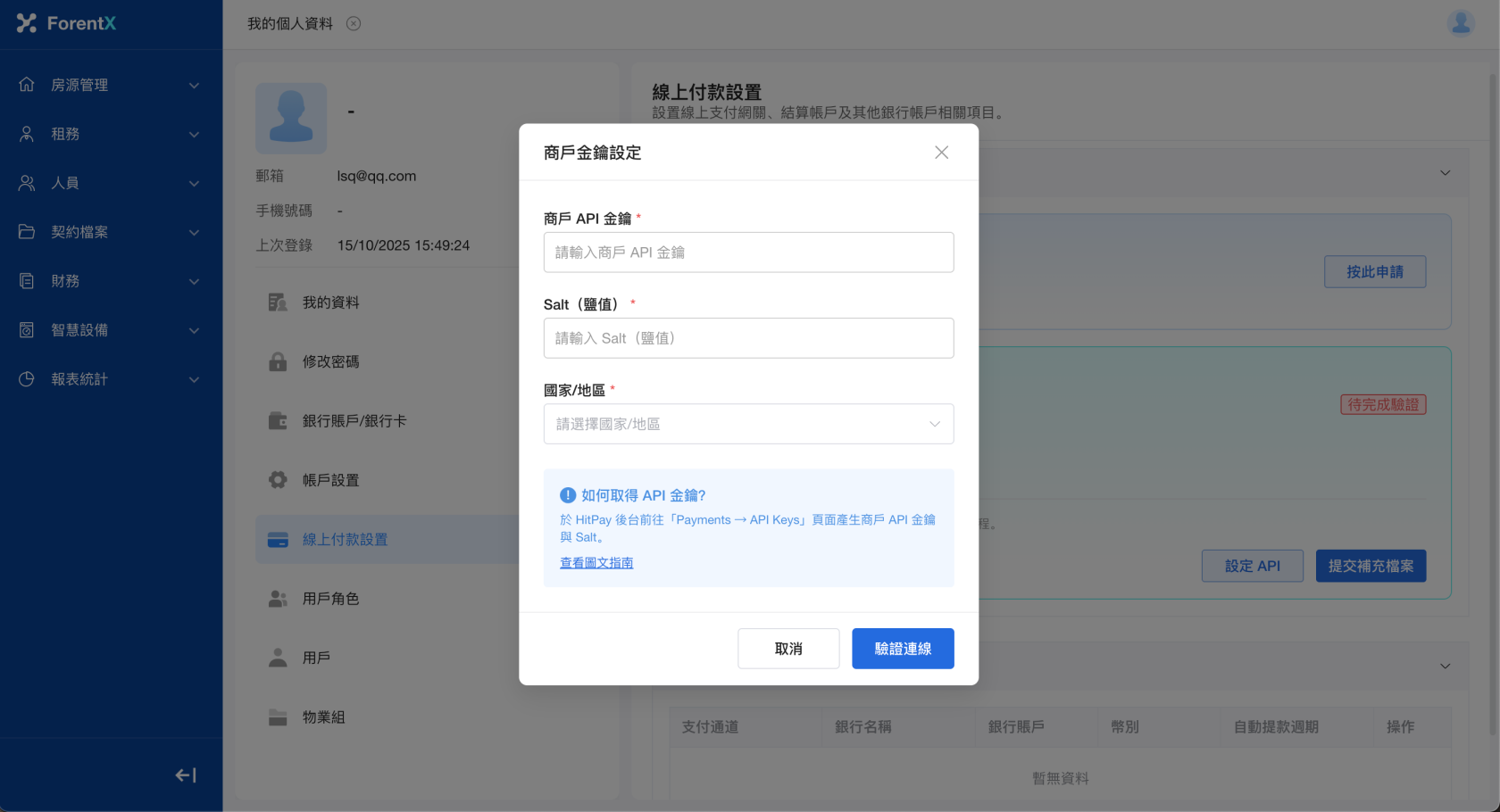Viewport: 1500px width, 812px height.
Task: Click the sidebar collapse arrow icon
Action: 186,775
